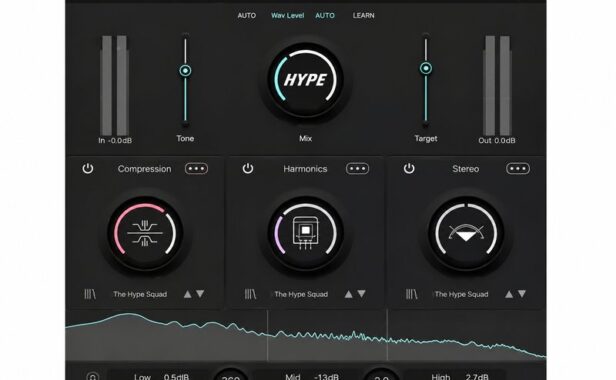Click the Mix label under the HYPE knob

305,138
